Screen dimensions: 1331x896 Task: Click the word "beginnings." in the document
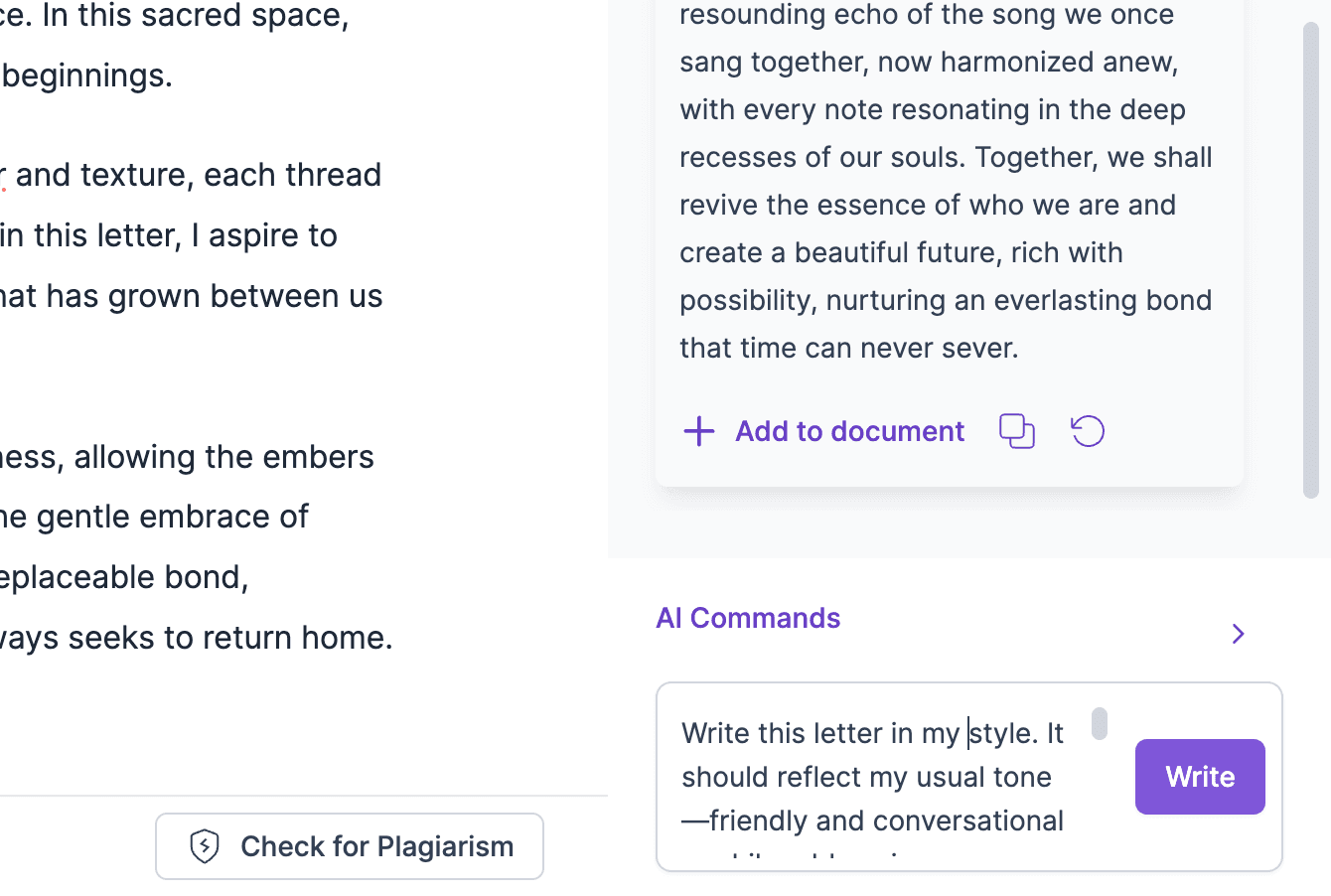(x=87, y=75)
